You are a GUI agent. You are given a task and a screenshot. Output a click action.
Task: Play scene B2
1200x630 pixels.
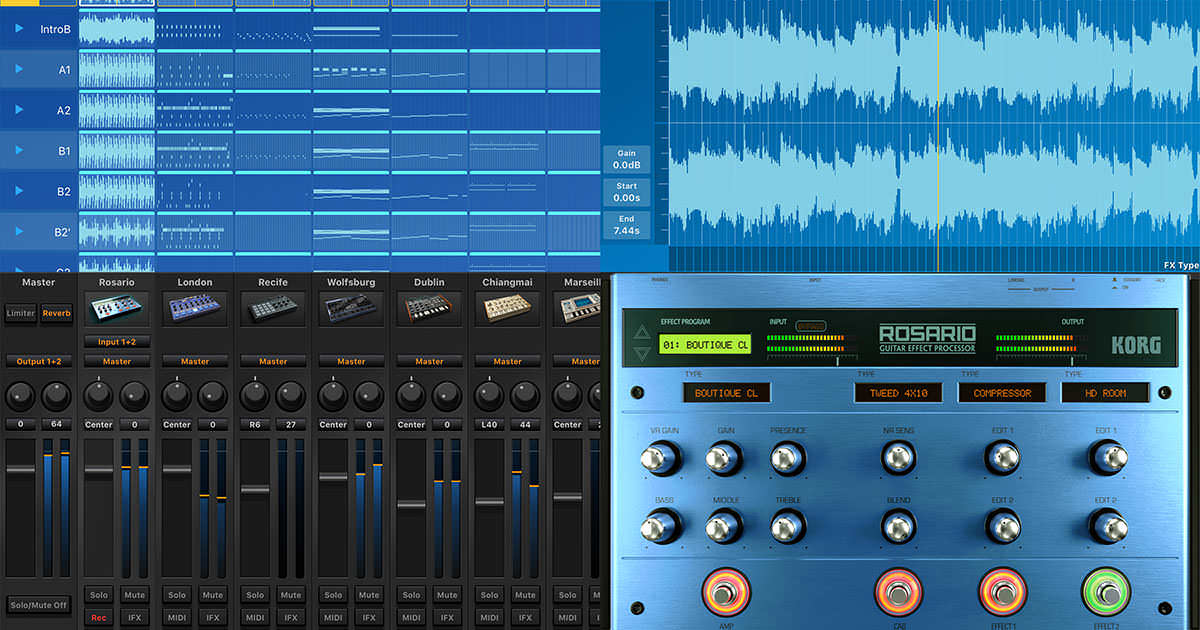point(19,190)
